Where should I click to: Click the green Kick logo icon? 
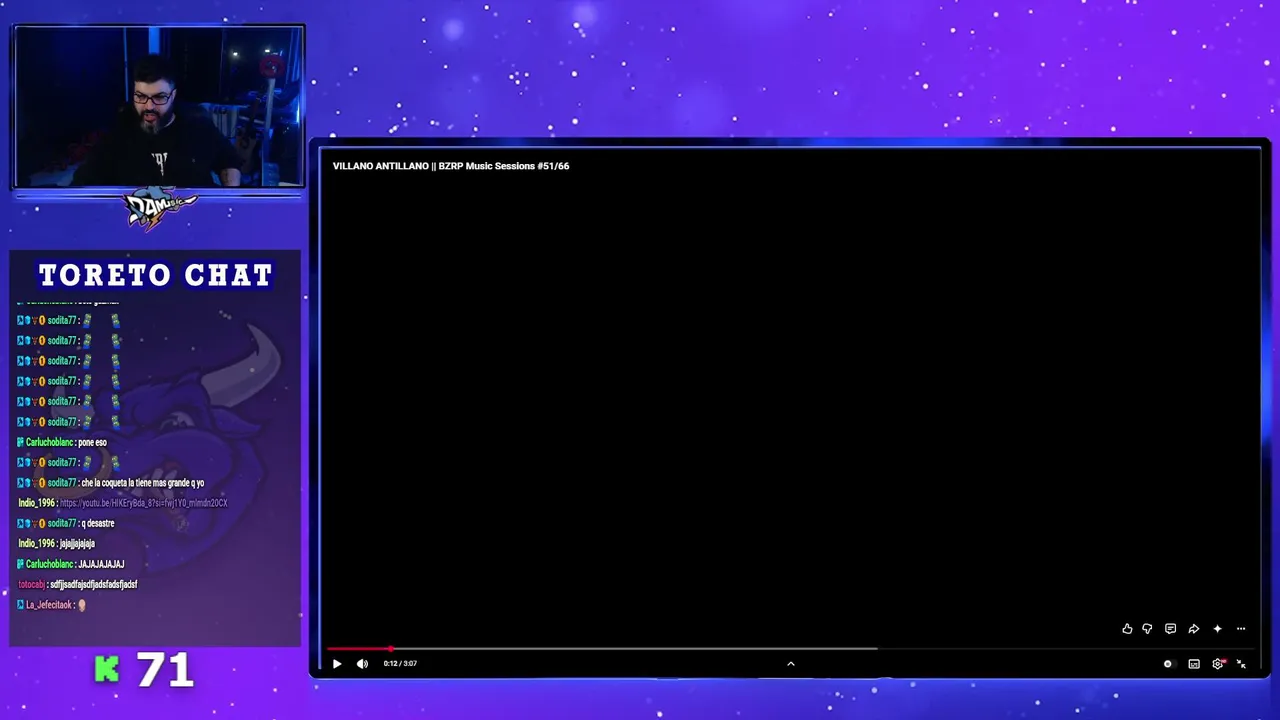tap(107, 670)
